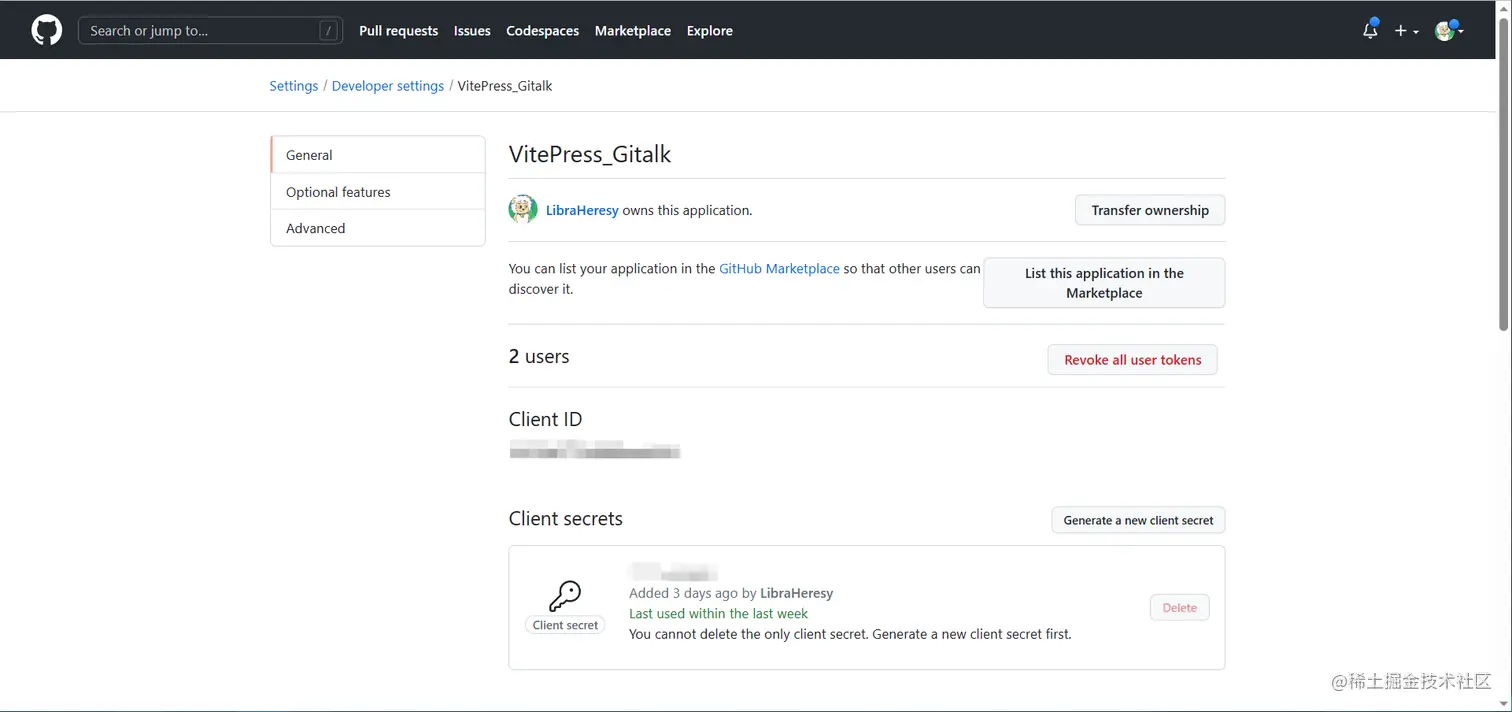This screenshot has width=1512, height=712.
Task: Click the VitePress_Gitalk breadcrumb text
Action: [505, 86]
